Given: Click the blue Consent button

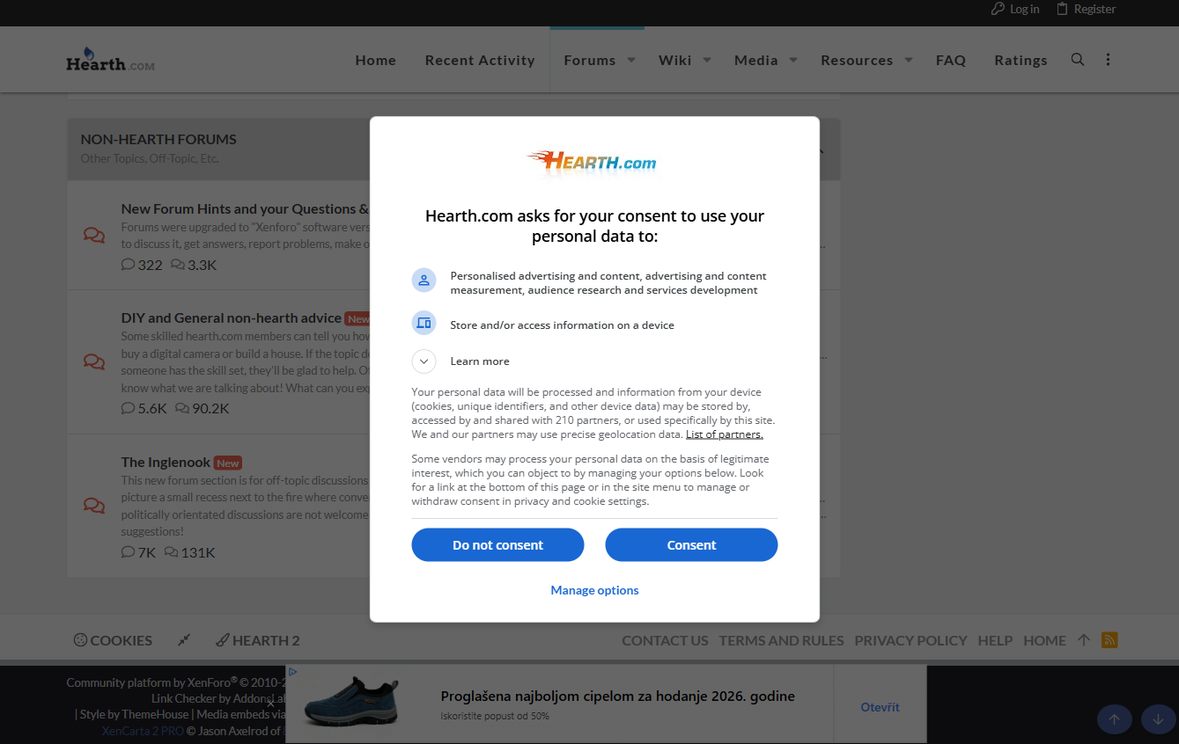Looking at the screenshot, I should [x=691, y=545].
